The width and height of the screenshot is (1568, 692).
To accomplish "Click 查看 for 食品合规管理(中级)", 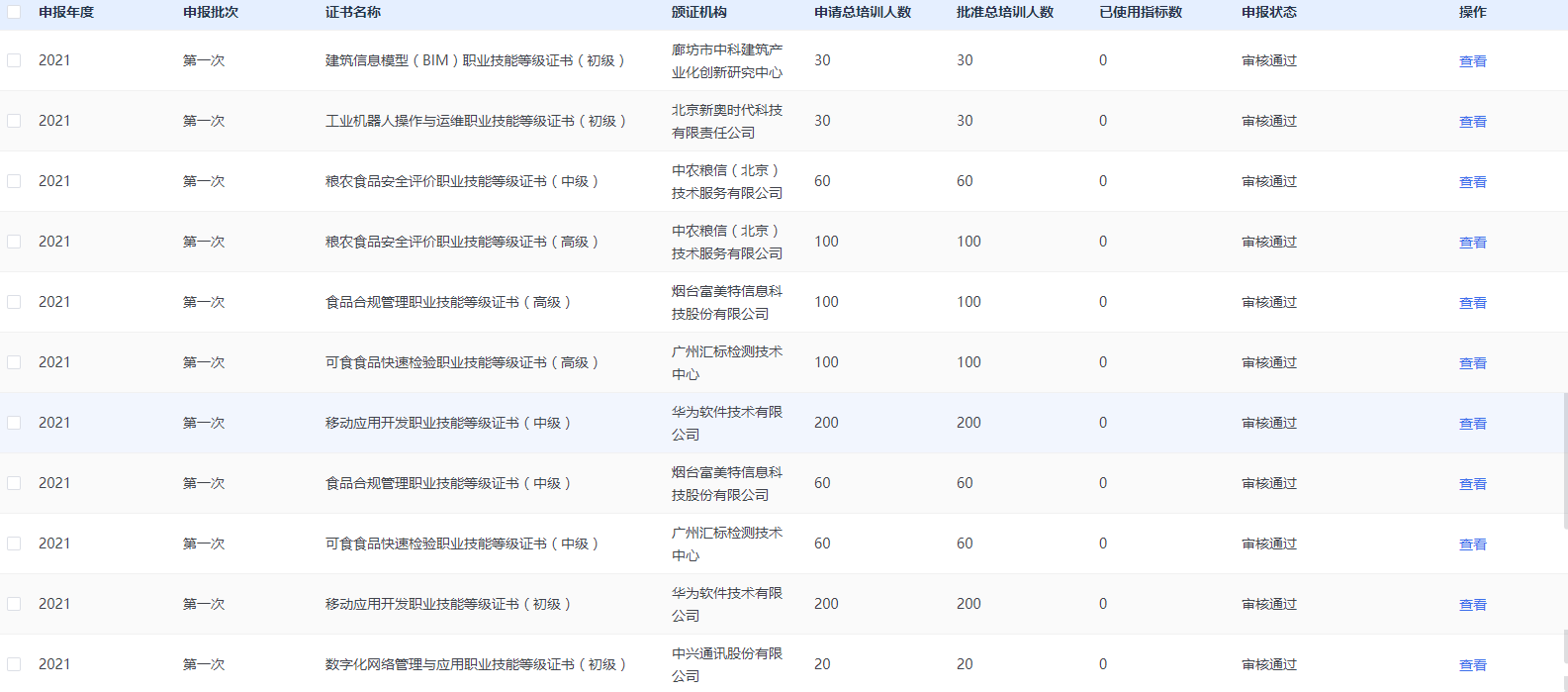I will (x=1473, y=484).
